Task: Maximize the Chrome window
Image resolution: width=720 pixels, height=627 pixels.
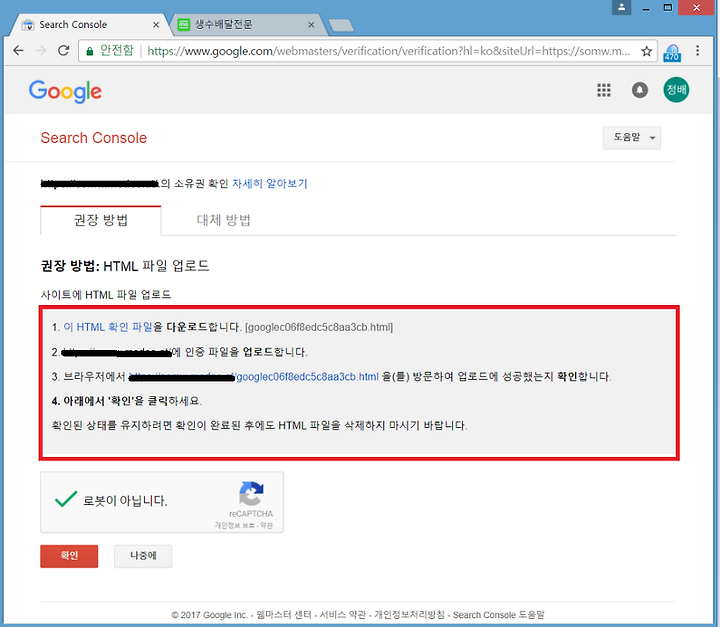Action: (x=668, y=8)
